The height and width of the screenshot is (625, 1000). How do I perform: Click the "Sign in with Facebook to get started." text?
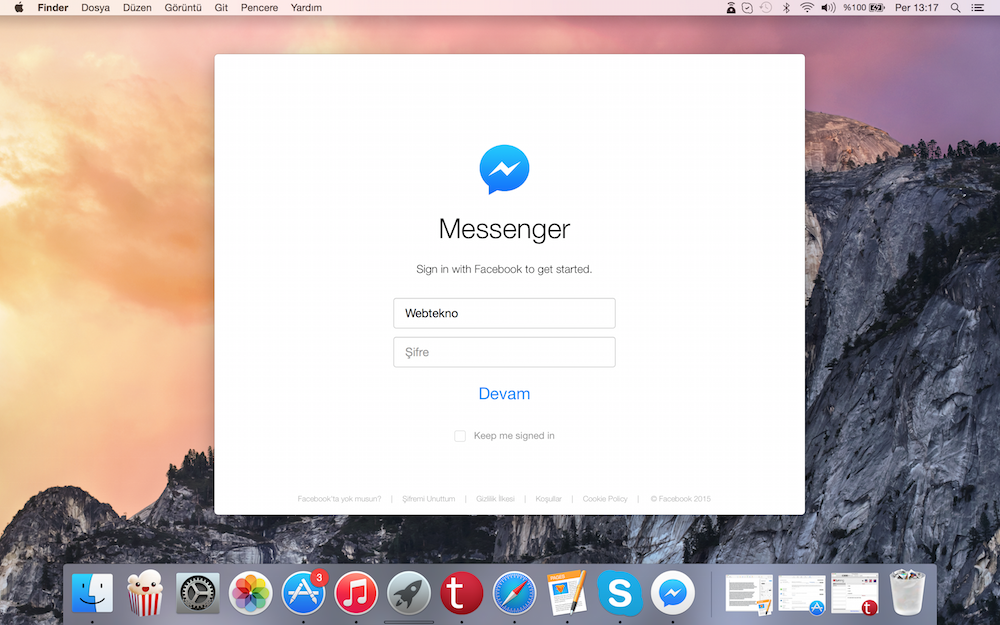[504, 269]
